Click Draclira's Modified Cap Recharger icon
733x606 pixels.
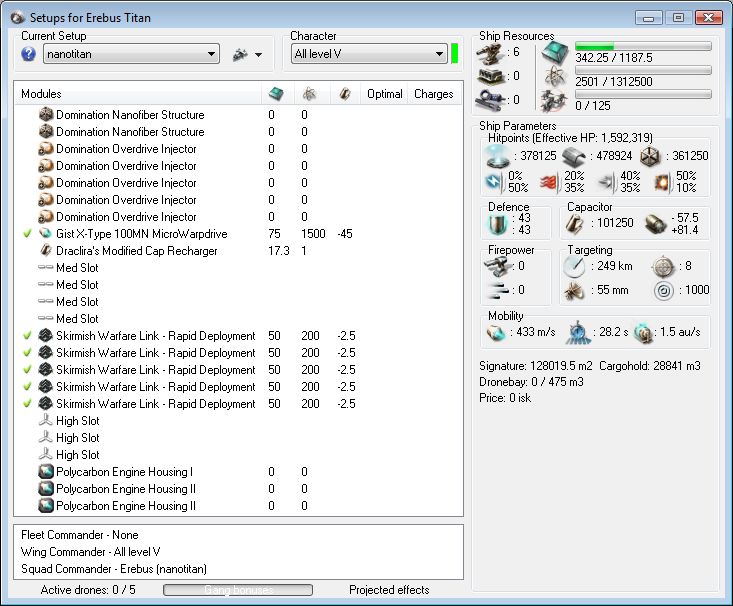coord(45,251)
